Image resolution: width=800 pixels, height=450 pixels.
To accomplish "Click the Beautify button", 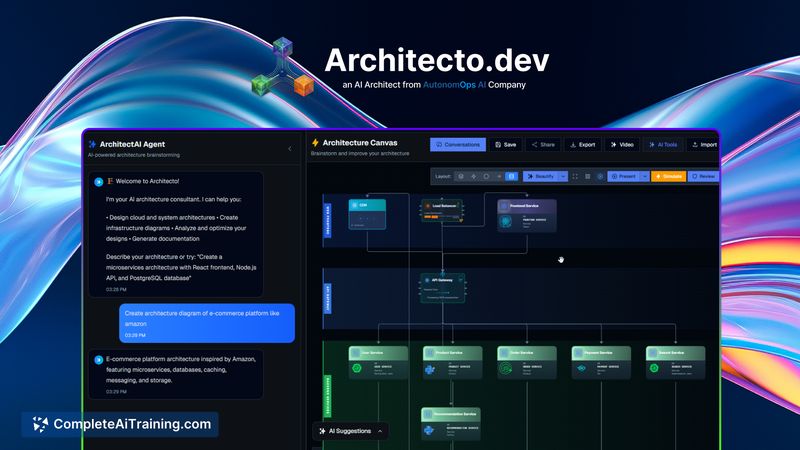I will pos(540,176).
